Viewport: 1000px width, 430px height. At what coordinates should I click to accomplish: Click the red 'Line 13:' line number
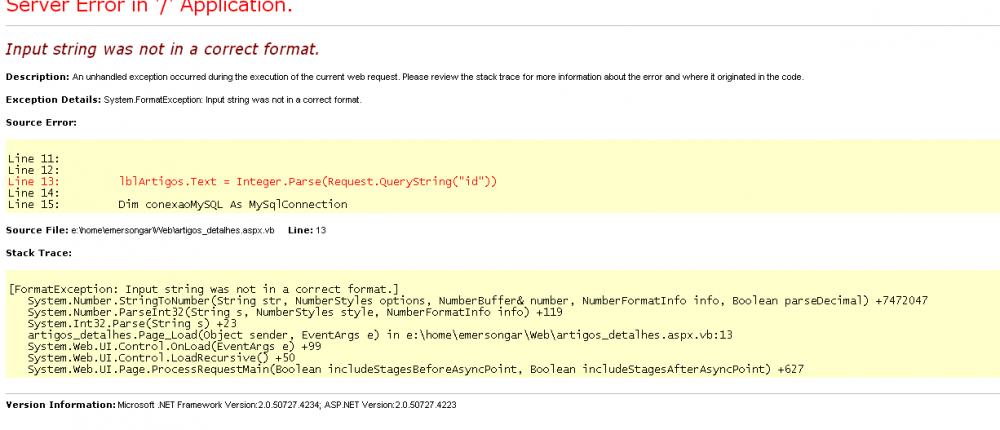(x=33, y=182)
